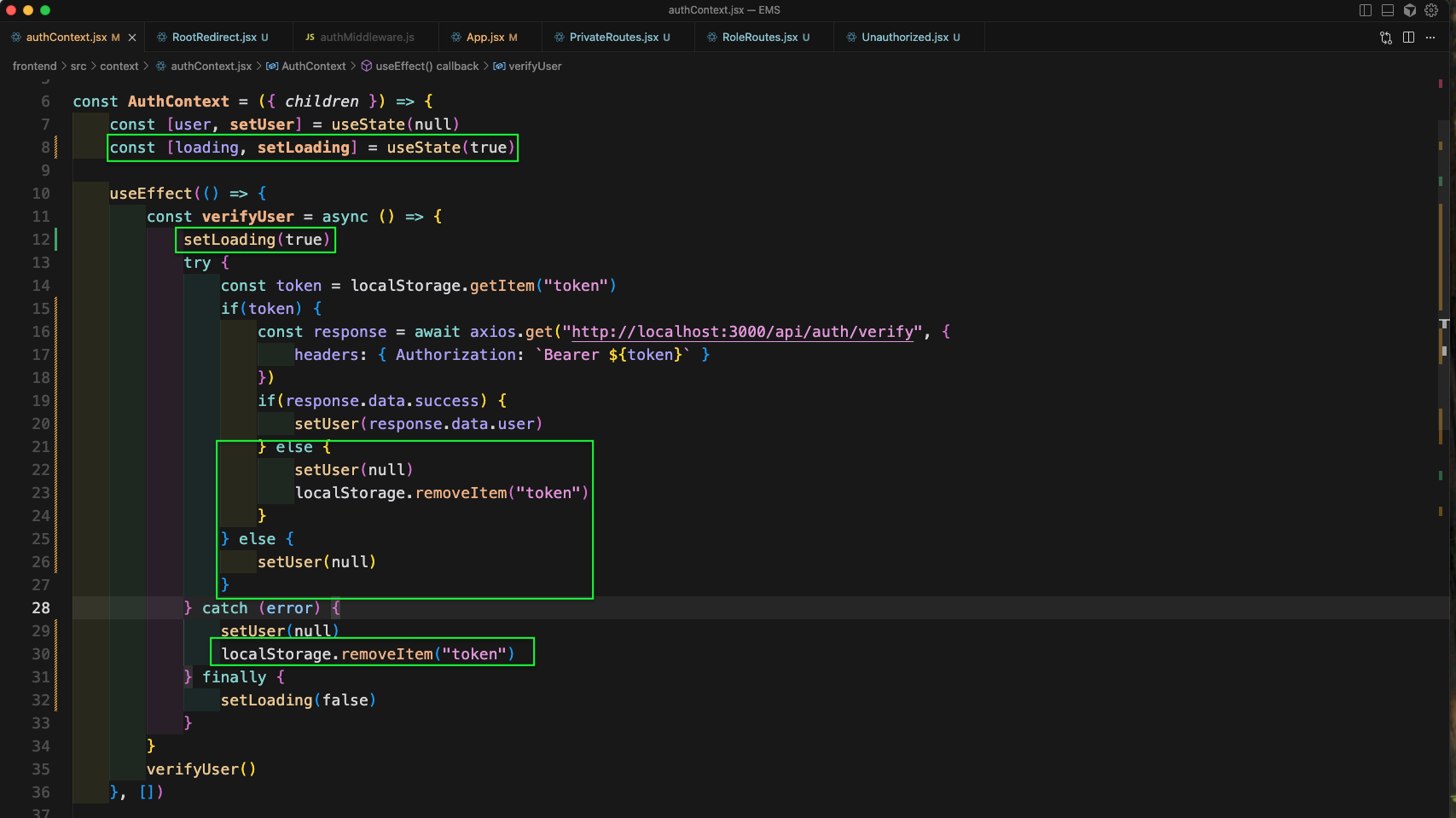Place cursor on setLoading(true) call on line 12
Image resolution: width=1456 pixels, height=818 pixels.
tap(257, 240)
